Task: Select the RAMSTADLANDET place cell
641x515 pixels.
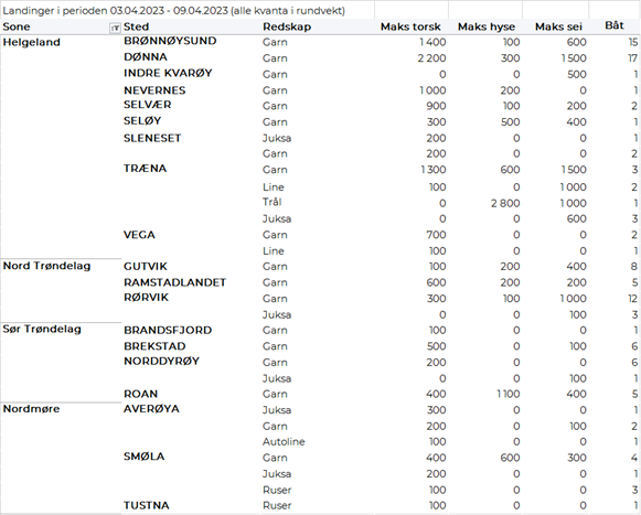Action: click(176, 282)
